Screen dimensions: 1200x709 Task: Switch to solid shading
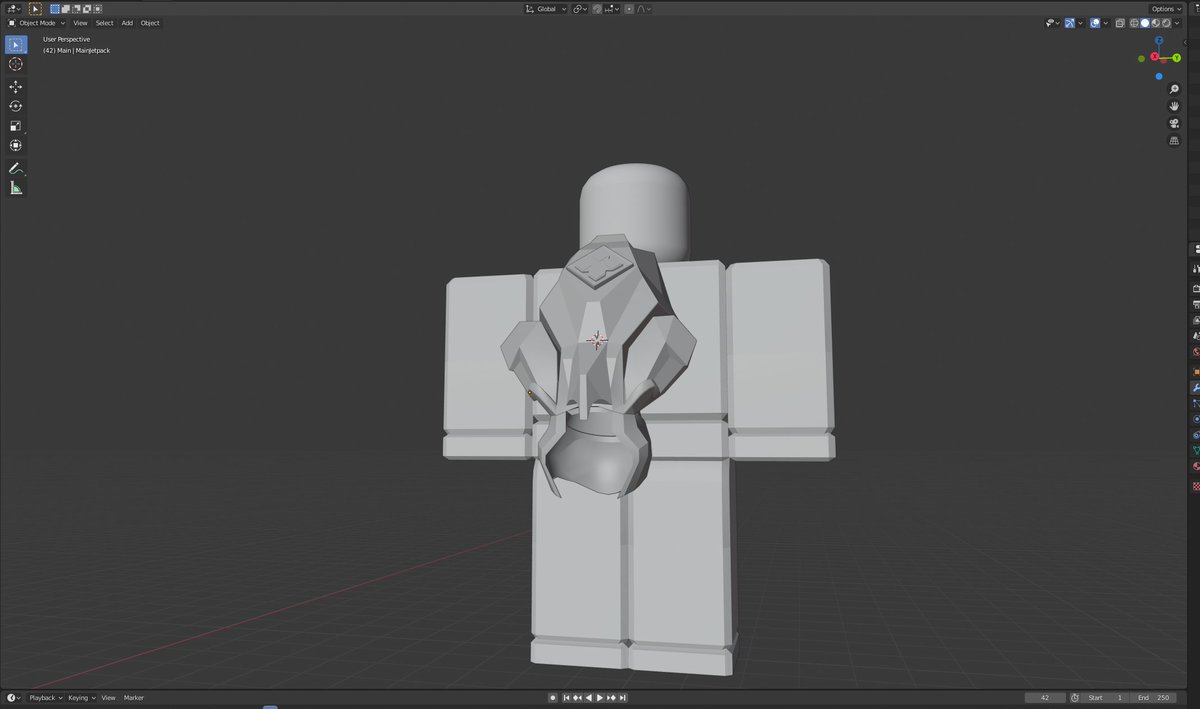[x=1145, y=23]
